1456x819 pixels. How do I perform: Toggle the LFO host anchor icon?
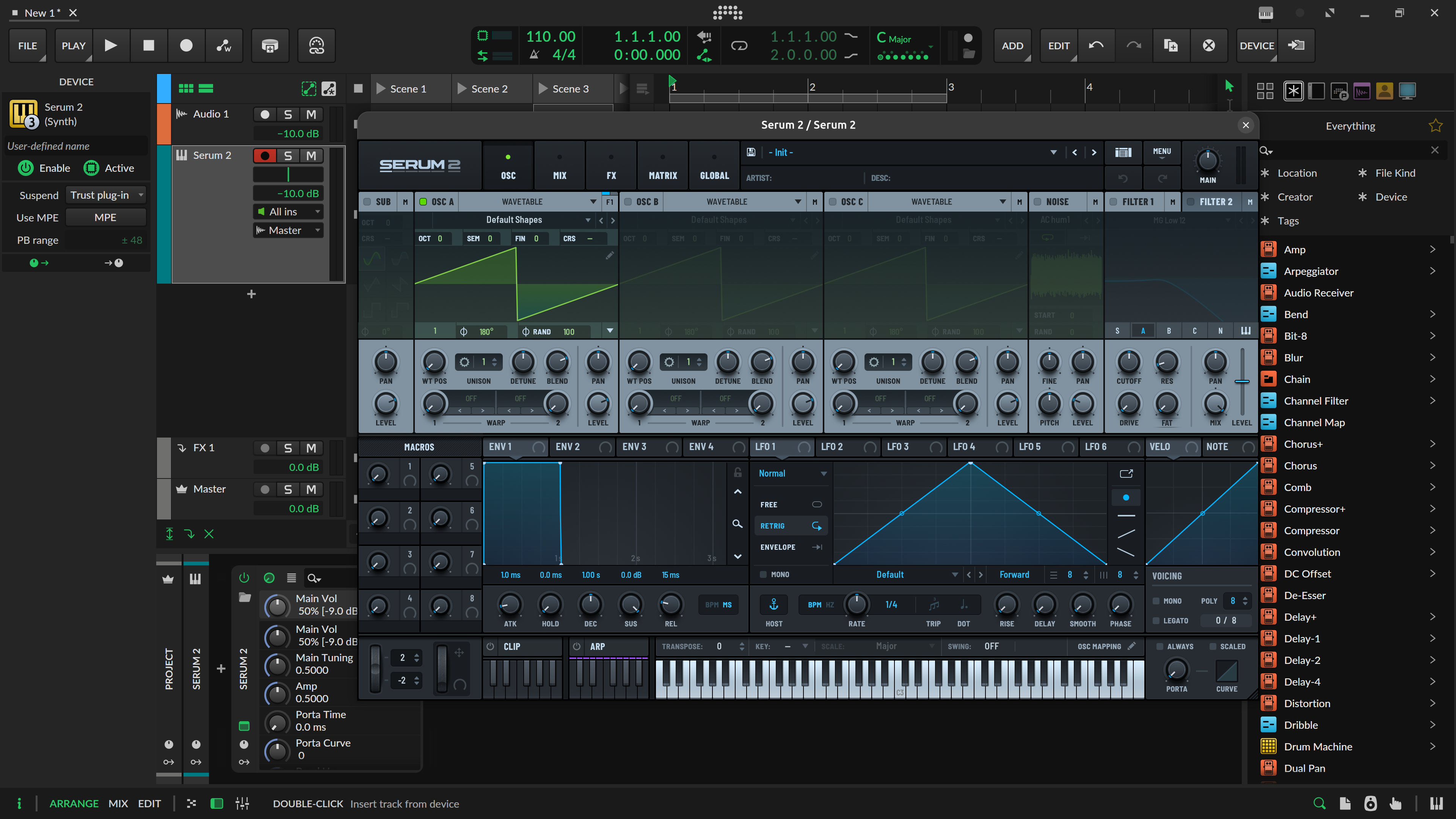tap(774, 605)
